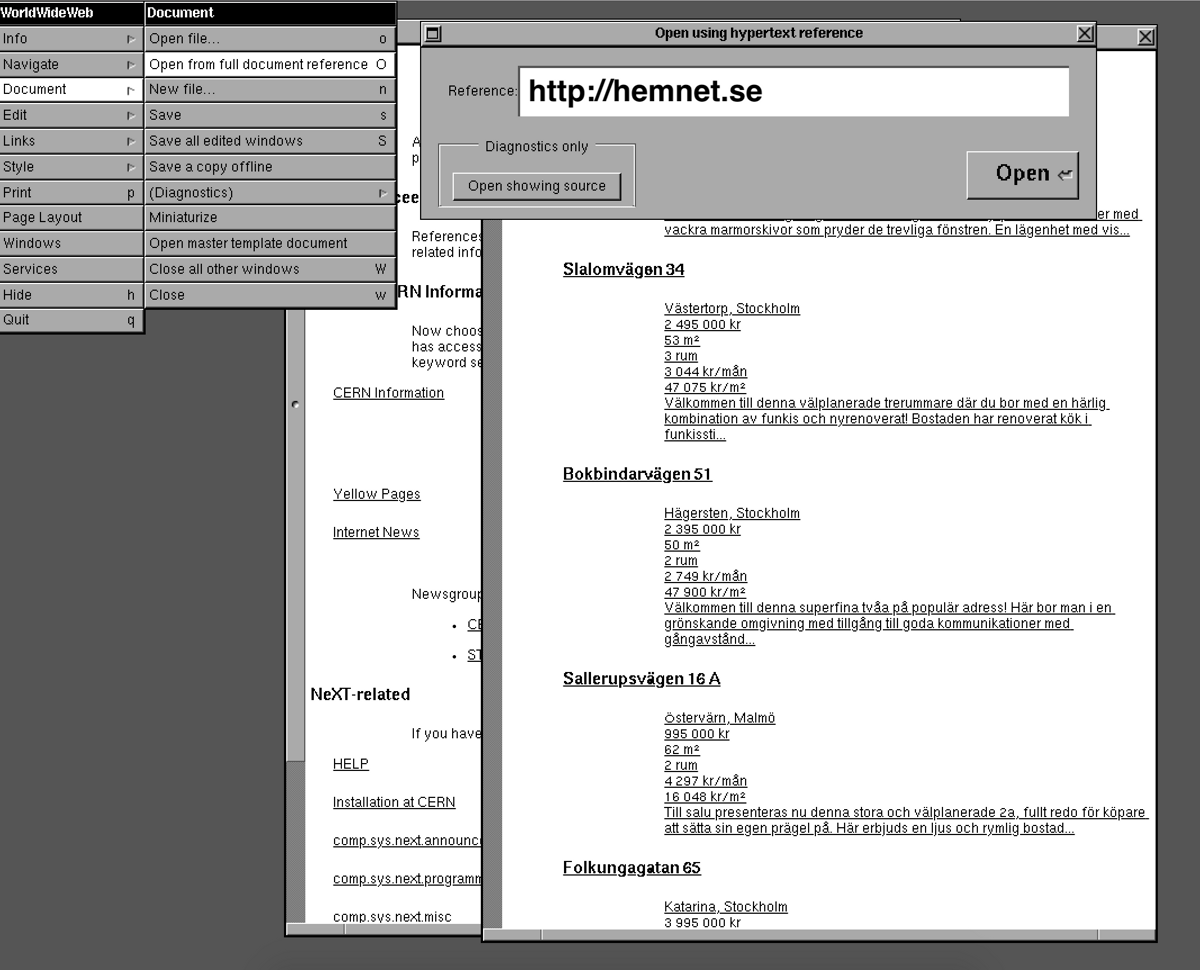Click the 3 044 kr/mån fee link

coord(705,372)
